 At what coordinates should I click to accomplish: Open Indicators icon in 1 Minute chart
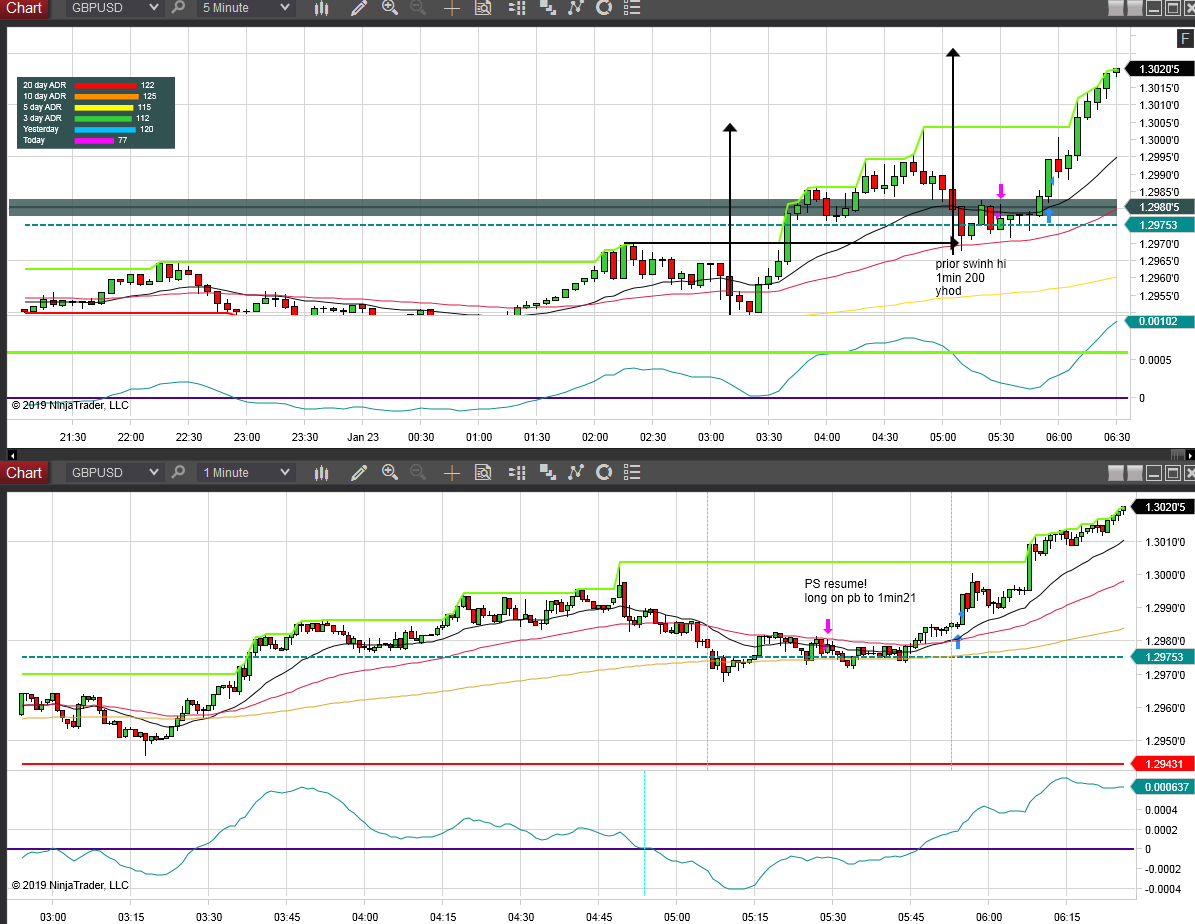click(x=575, y=473)
